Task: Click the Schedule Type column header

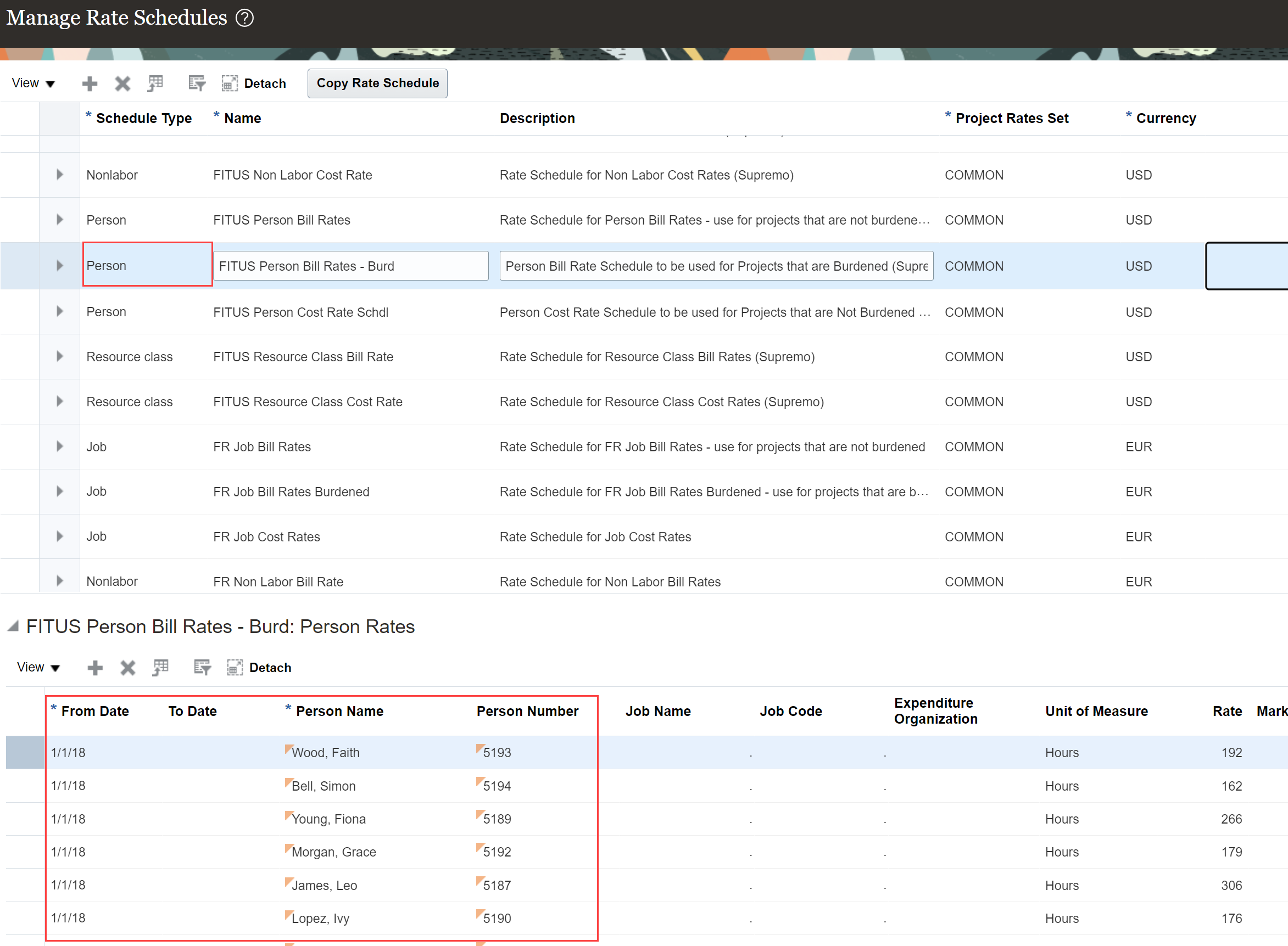Action: click(x=143, y=119)
